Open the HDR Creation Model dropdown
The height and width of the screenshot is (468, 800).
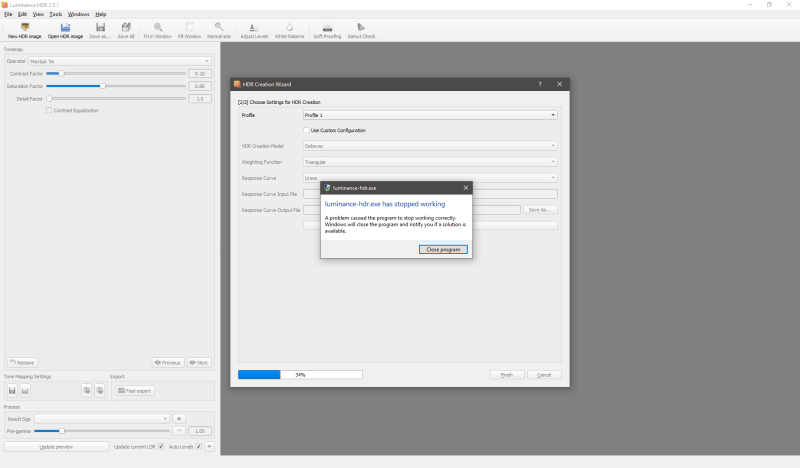coord(430,146)
